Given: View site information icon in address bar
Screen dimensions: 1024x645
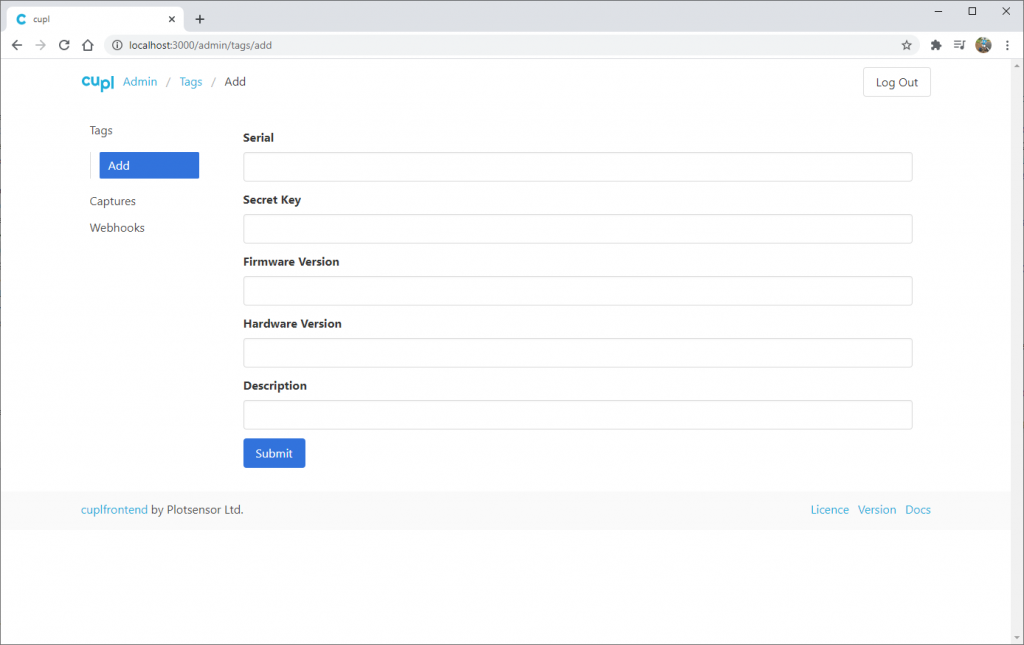Looking at the screenshot, I should 117,45.
